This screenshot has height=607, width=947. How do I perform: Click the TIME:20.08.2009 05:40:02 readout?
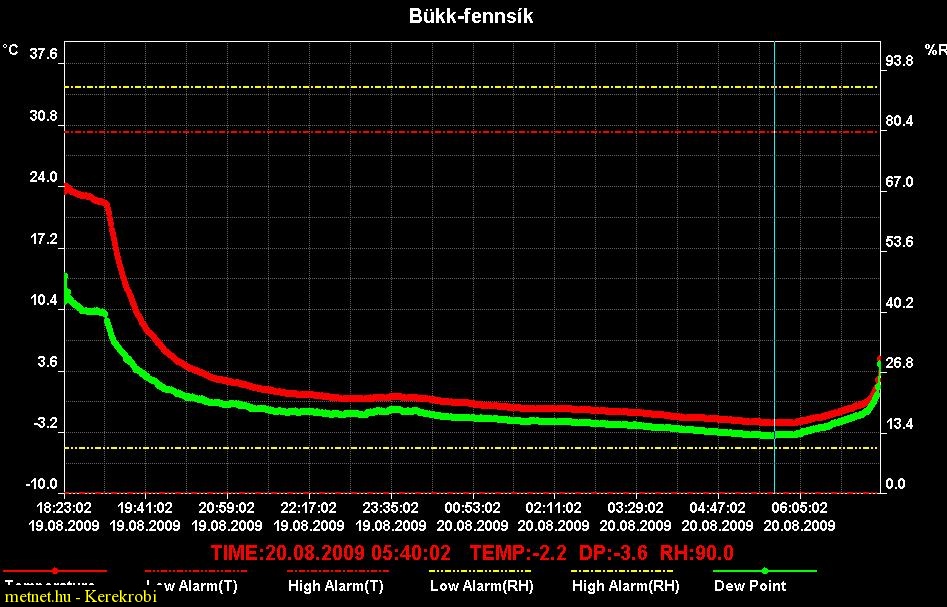(x=331, y=552)
